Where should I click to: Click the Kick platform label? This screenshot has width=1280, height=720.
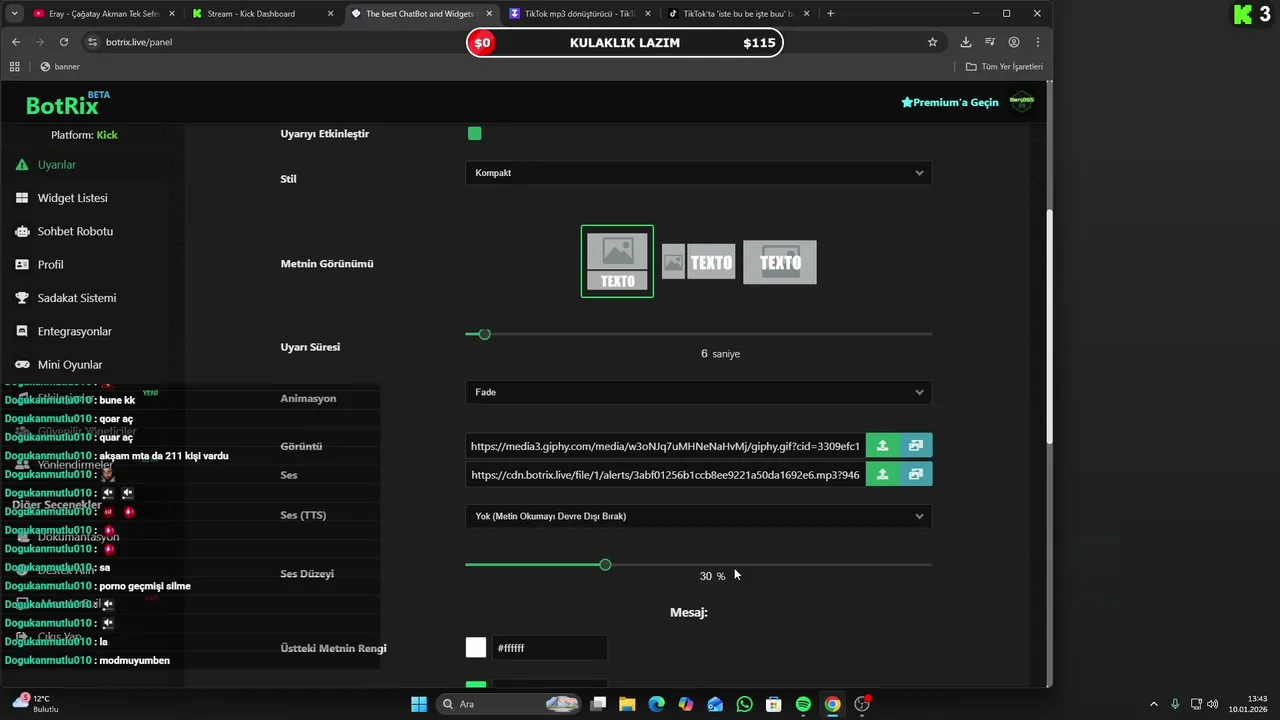107,135
